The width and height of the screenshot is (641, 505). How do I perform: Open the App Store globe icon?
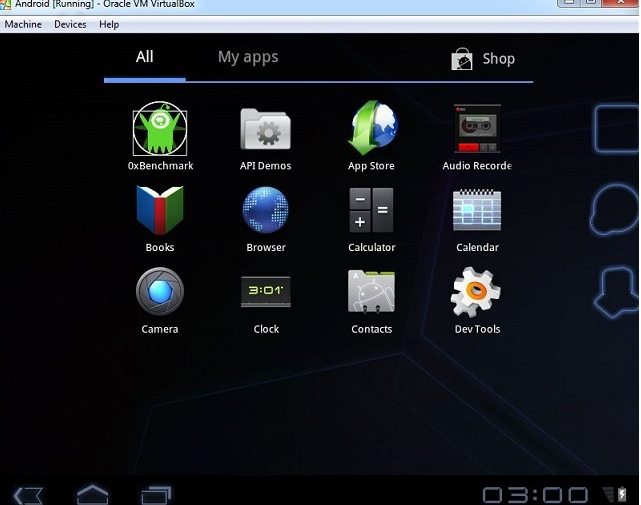[372, 128]
